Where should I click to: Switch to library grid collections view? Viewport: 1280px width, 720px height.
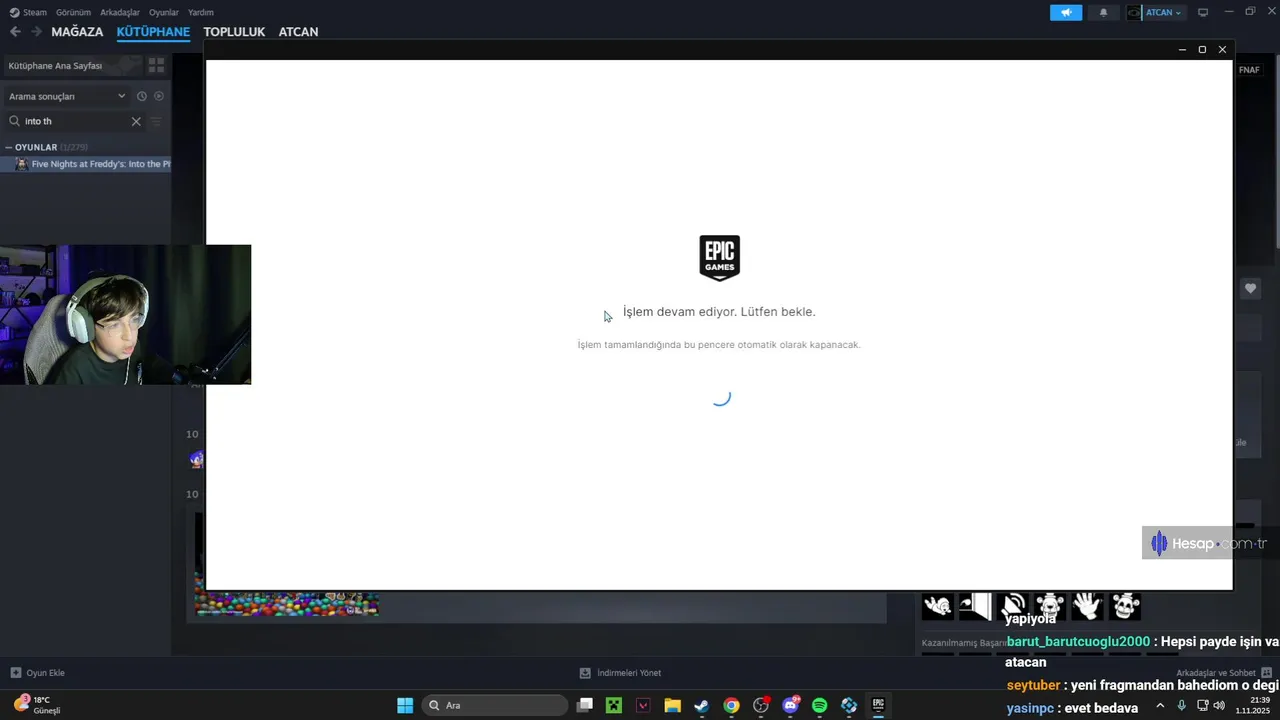point(156,65)
